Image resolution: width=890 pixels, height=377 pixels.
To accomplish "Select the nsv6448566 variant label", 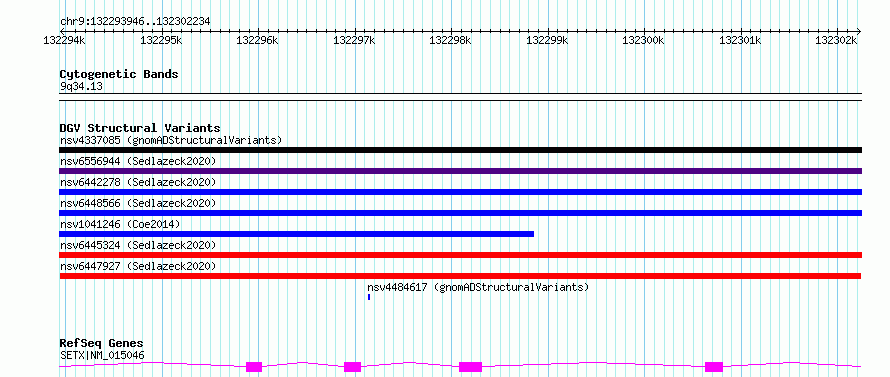I will pos(138,203).
